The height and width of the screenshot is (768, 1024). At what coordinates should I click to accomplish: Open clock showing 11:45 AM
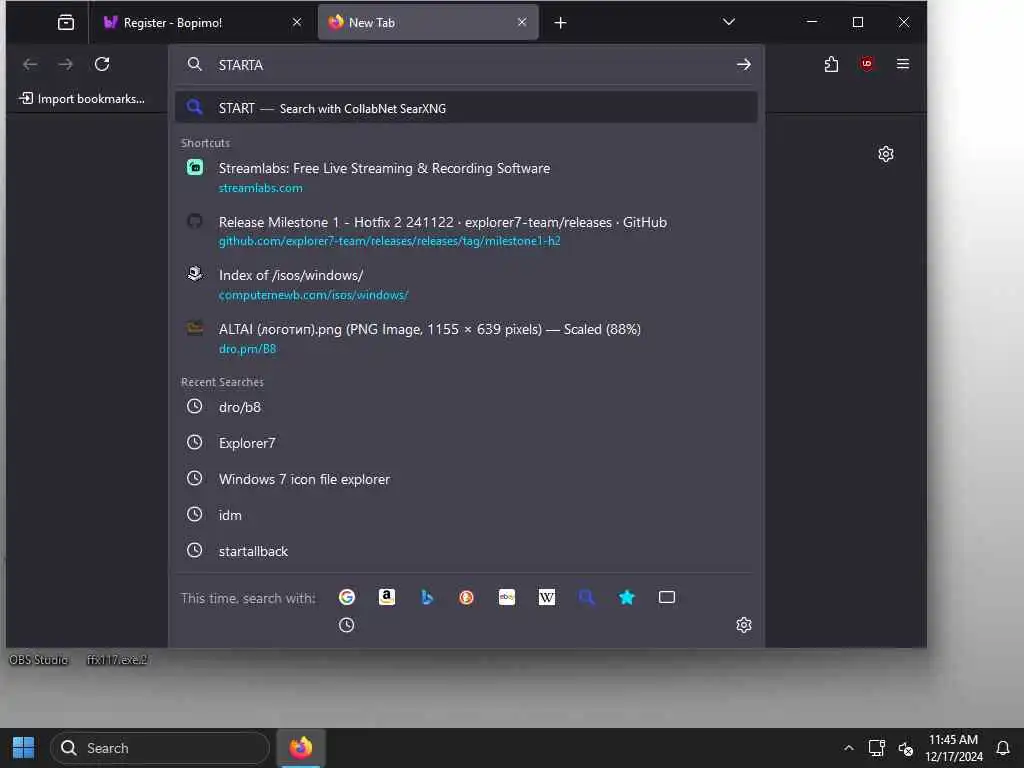pyautogui.click(x=953, y=748)
